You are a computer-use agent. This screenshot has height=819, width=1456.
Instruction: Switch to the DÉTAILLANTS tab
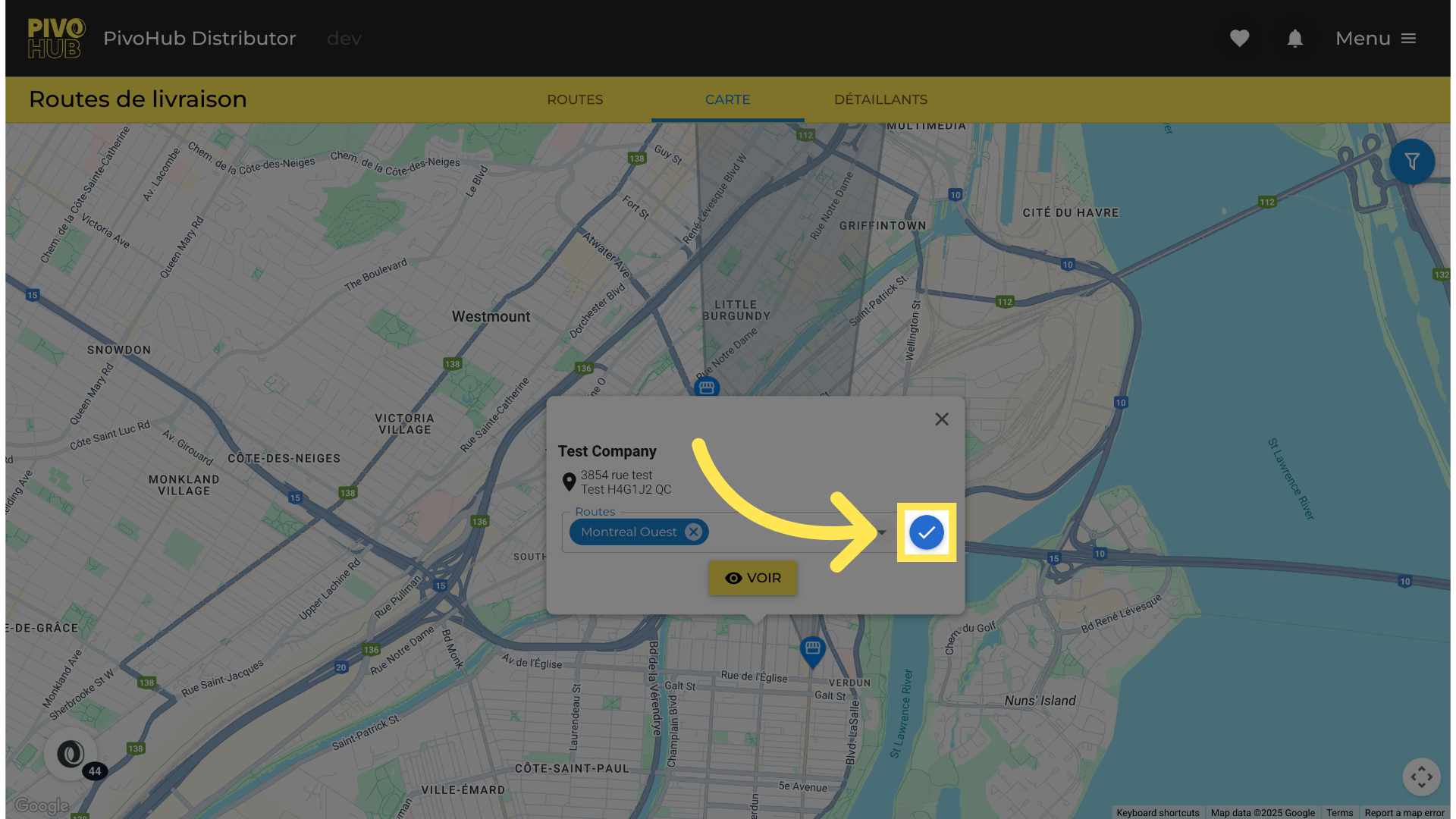coord(880,99)
